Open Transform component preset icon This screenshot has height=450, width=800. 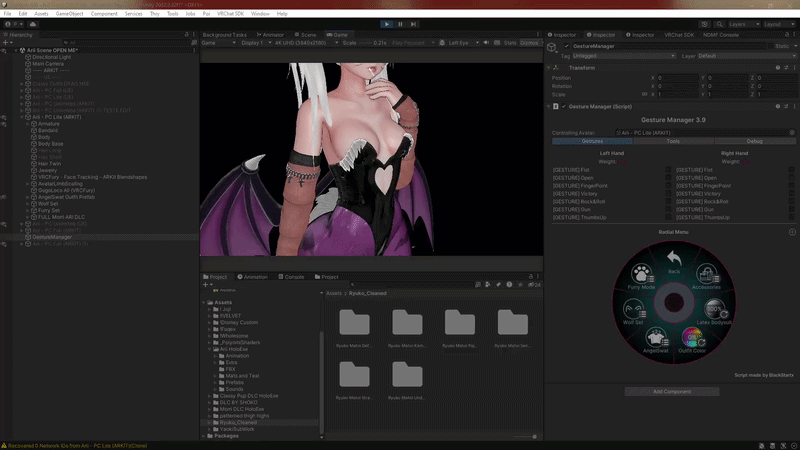(786, 67)
